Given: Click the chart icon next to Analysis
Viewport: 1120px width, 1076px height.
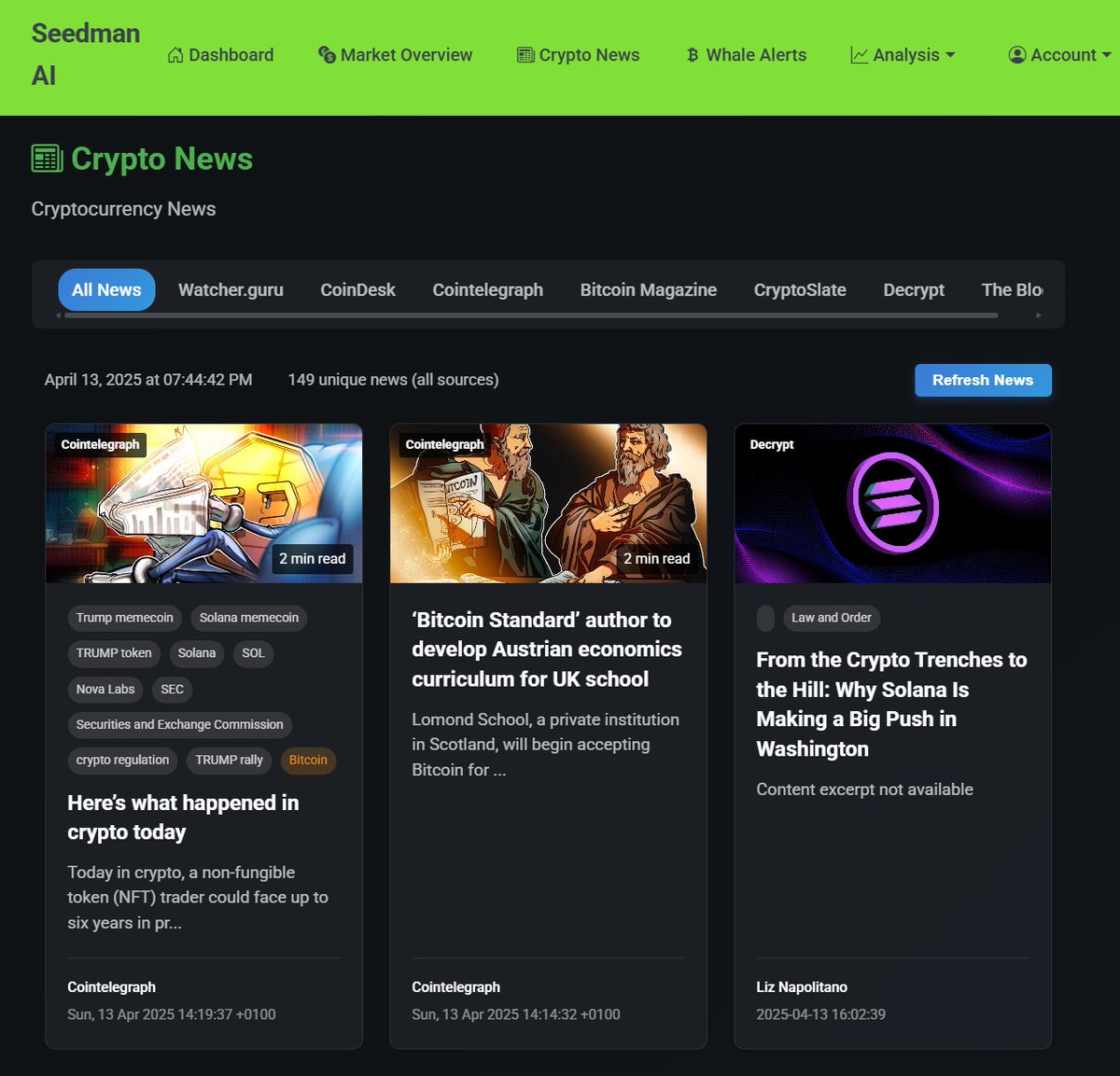Looking at the screenshot, I should pyautogui.click(x=859, y=54).
